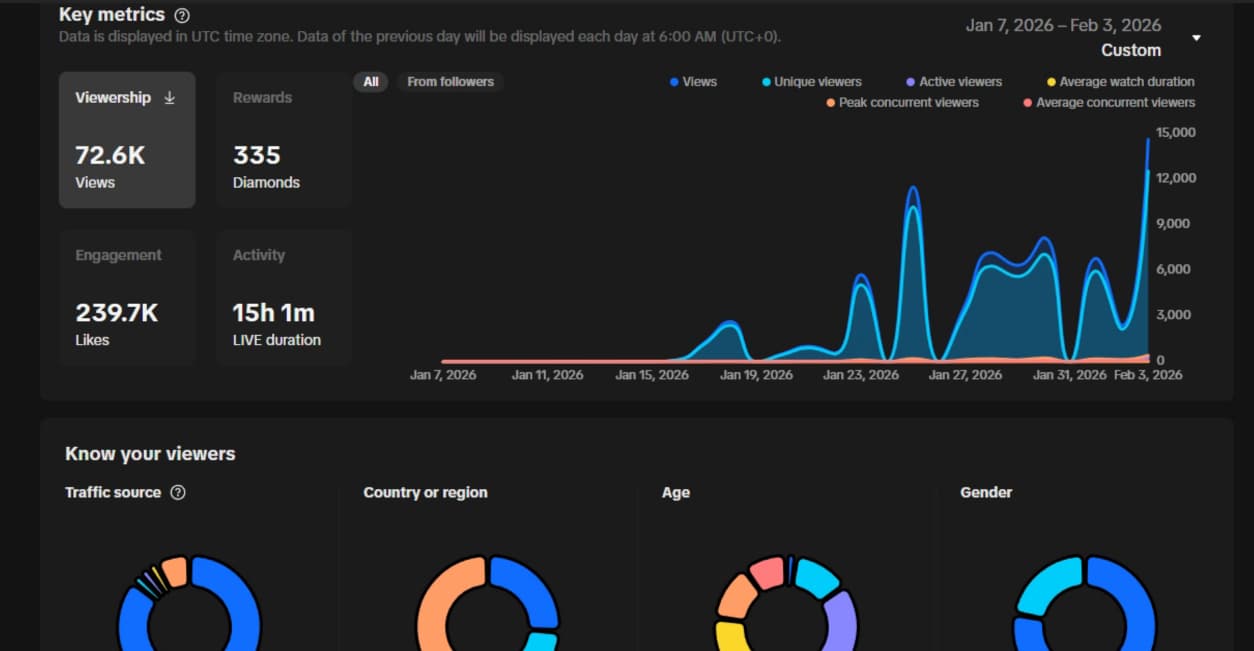Click the download icon next to Viewership
The image size is (1254, 651).
tap(170, 98)
